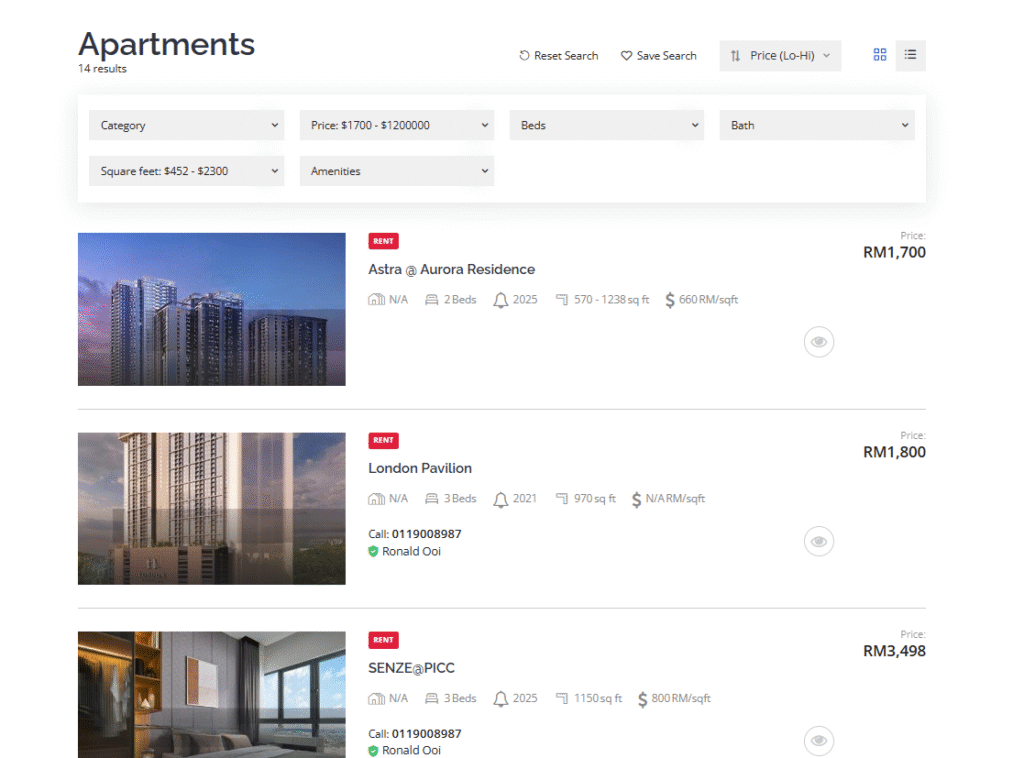Open the Price range $1700 - $1200000 filter
The image size is (1024, 758).
pos(397,125)
